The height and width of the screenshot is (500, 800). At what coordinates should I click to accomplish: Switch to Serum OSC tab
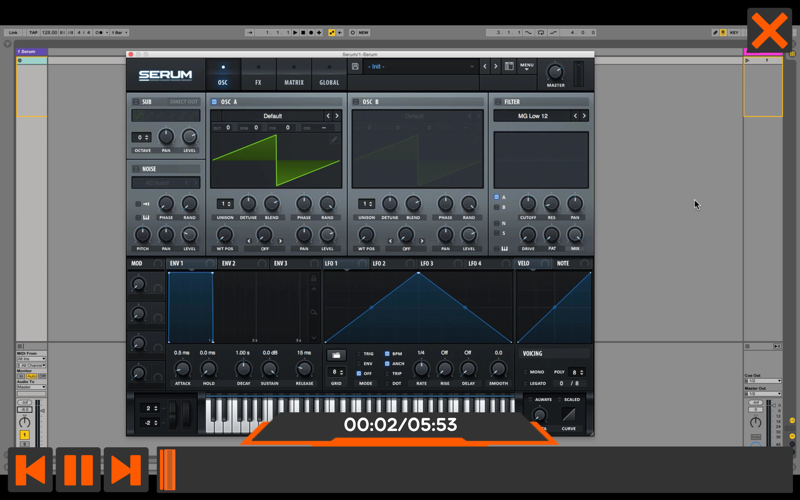tap(223, 74)
